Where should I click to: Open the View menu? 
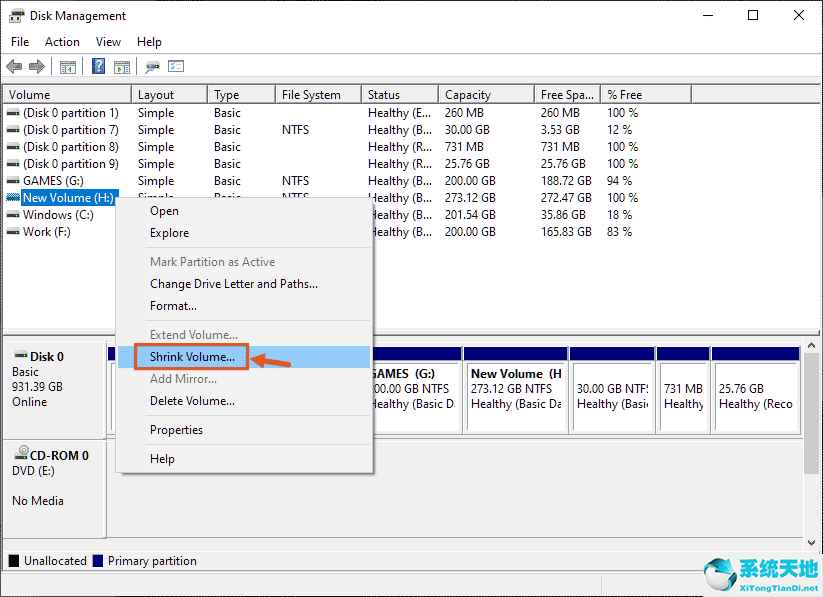click(x=108, y=42)
